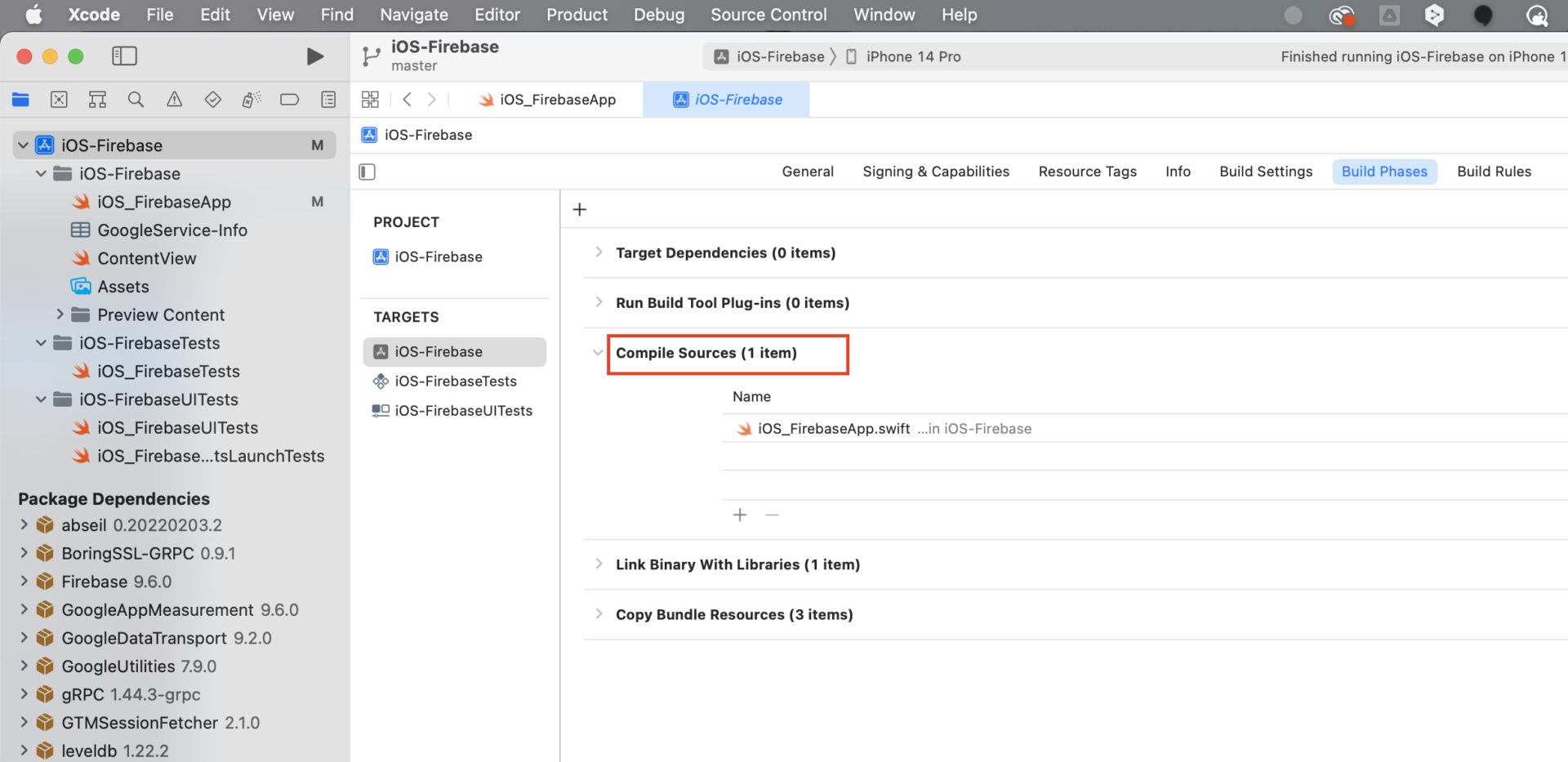
Task: Open the Product menu
Action: pyautogui.click(x=577, y=15)
